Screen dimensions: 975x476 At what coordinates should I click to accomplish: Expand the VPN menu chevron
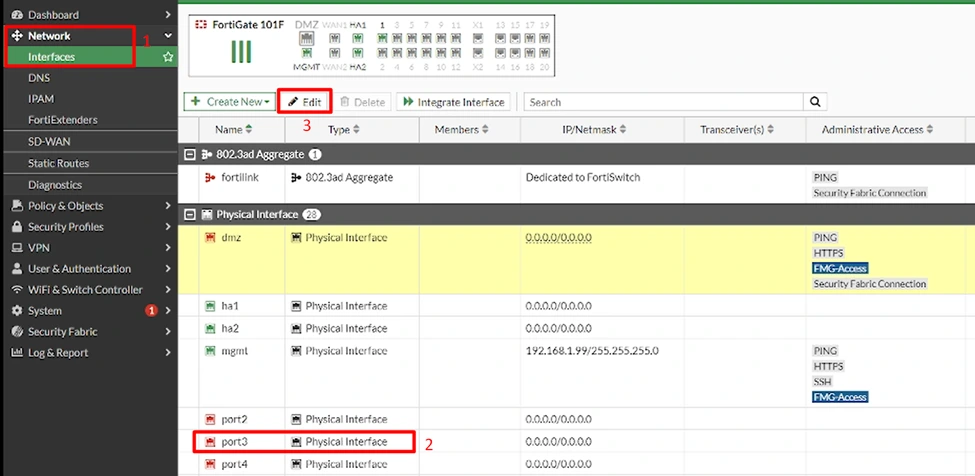(x=168, y=248)
